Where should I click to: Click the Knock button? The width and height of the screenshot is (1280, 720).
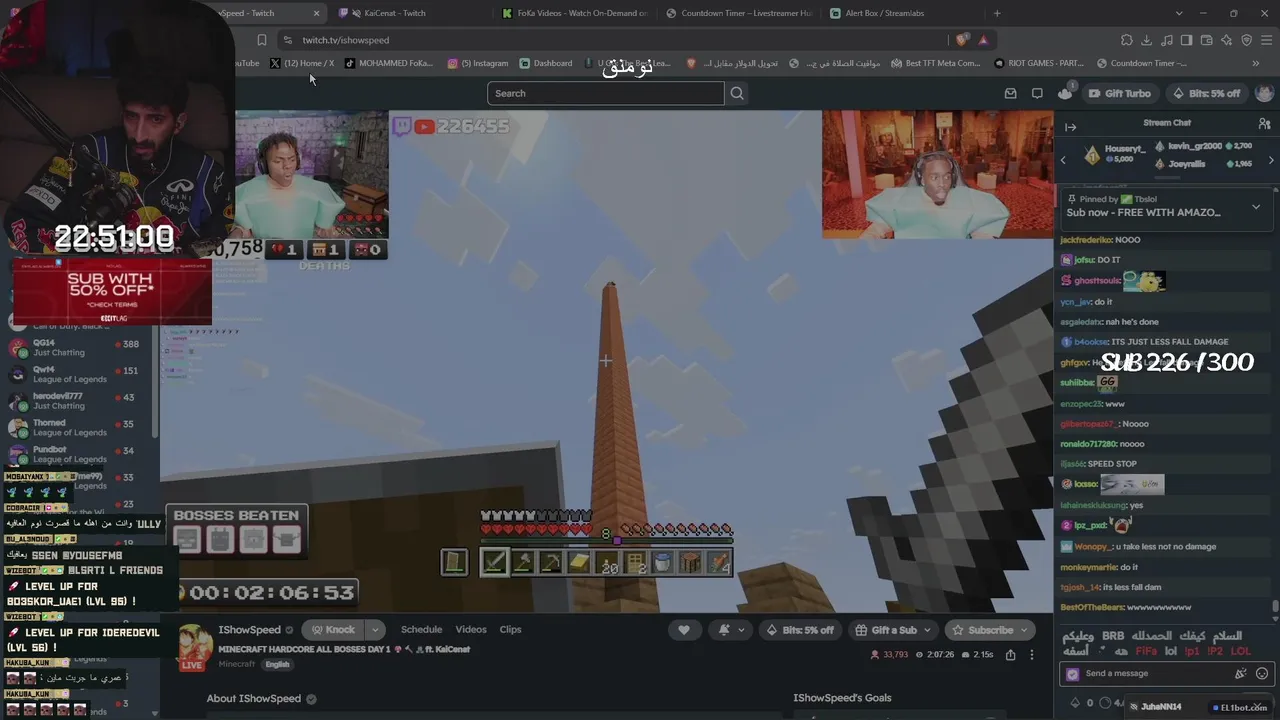pyautogui.click(x=334, y=630)
